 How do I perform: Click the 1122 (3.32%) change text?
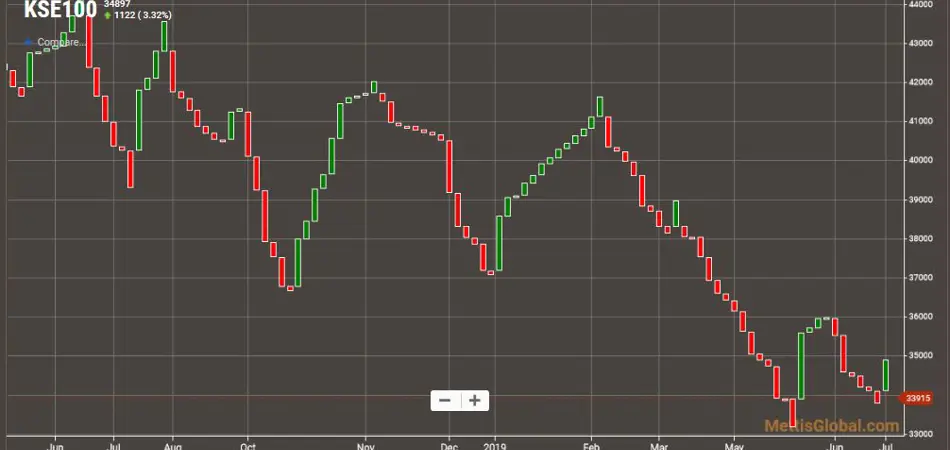[143, 16]
